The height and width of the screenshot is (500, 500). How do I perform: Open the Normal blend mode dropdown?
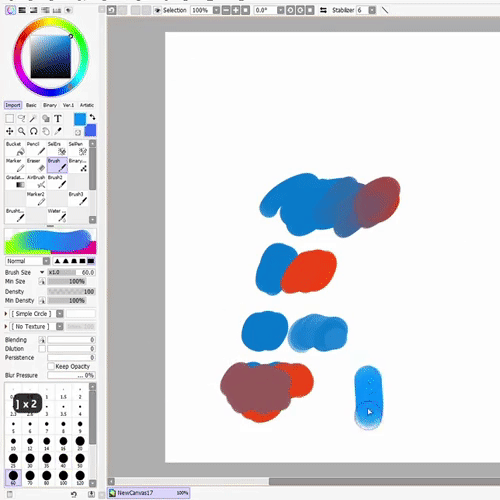point(46,261)
